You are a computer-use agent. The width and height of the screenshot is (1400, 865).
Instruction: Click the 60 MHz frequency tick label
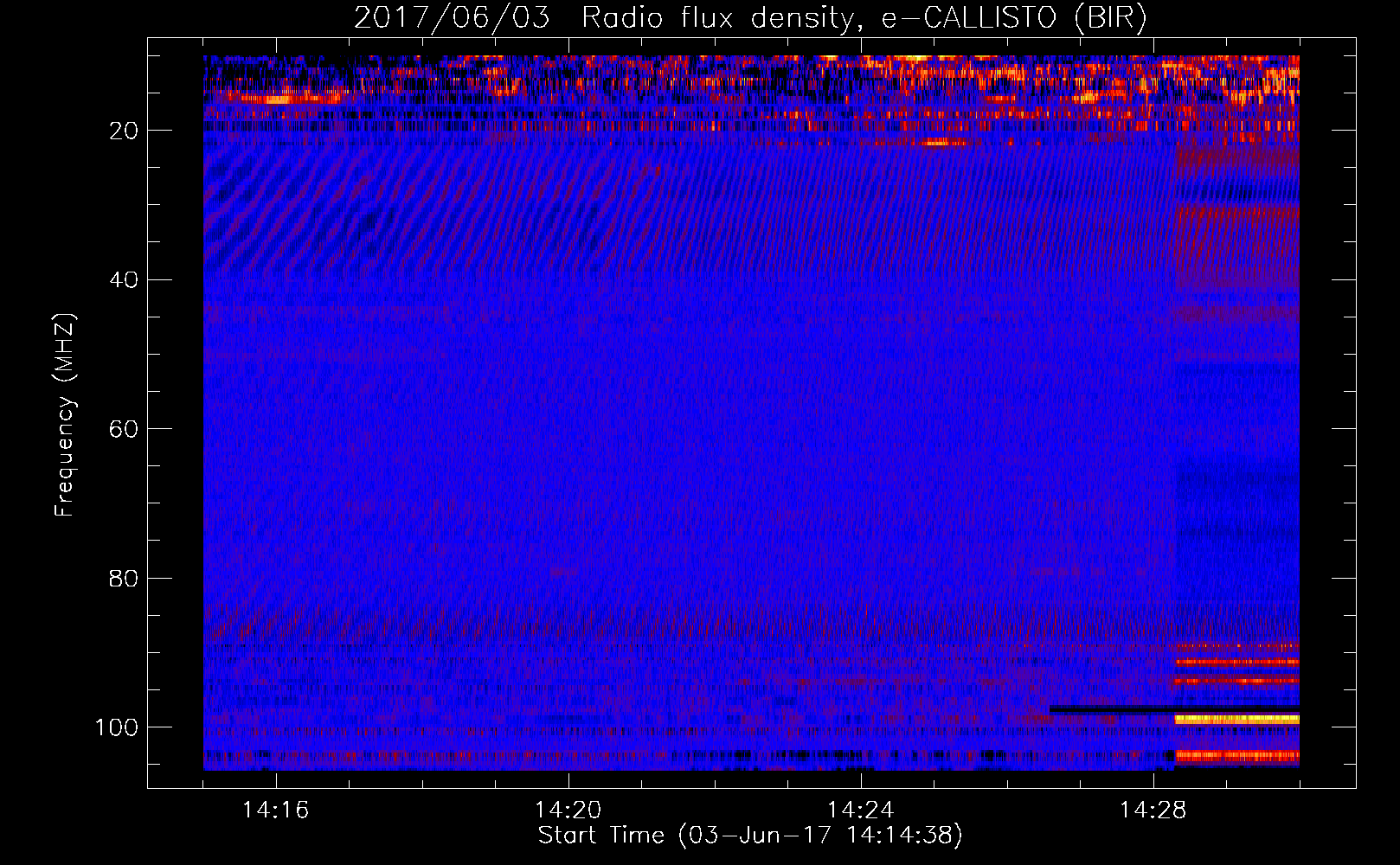(123, 429)
